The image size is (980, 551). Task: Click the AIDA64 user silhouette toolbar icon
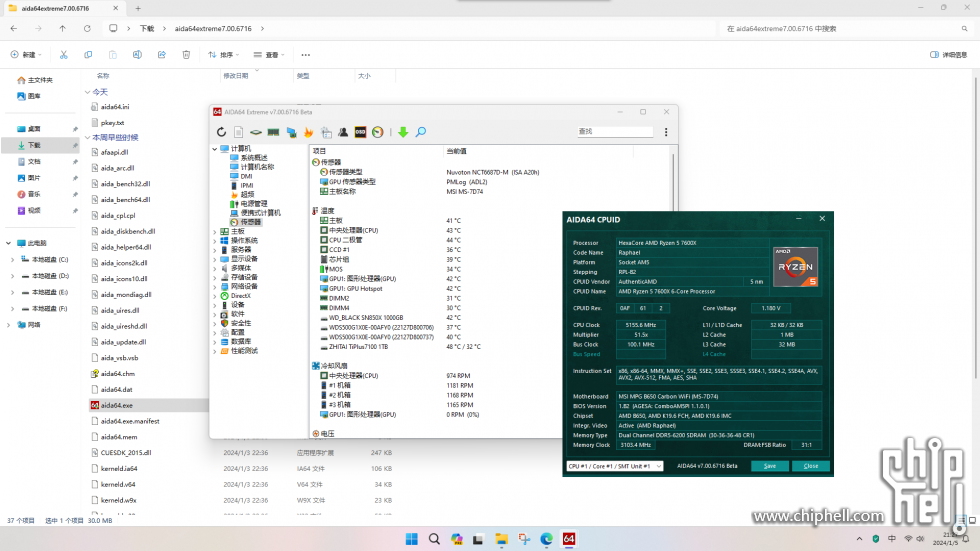click(343, 132)
